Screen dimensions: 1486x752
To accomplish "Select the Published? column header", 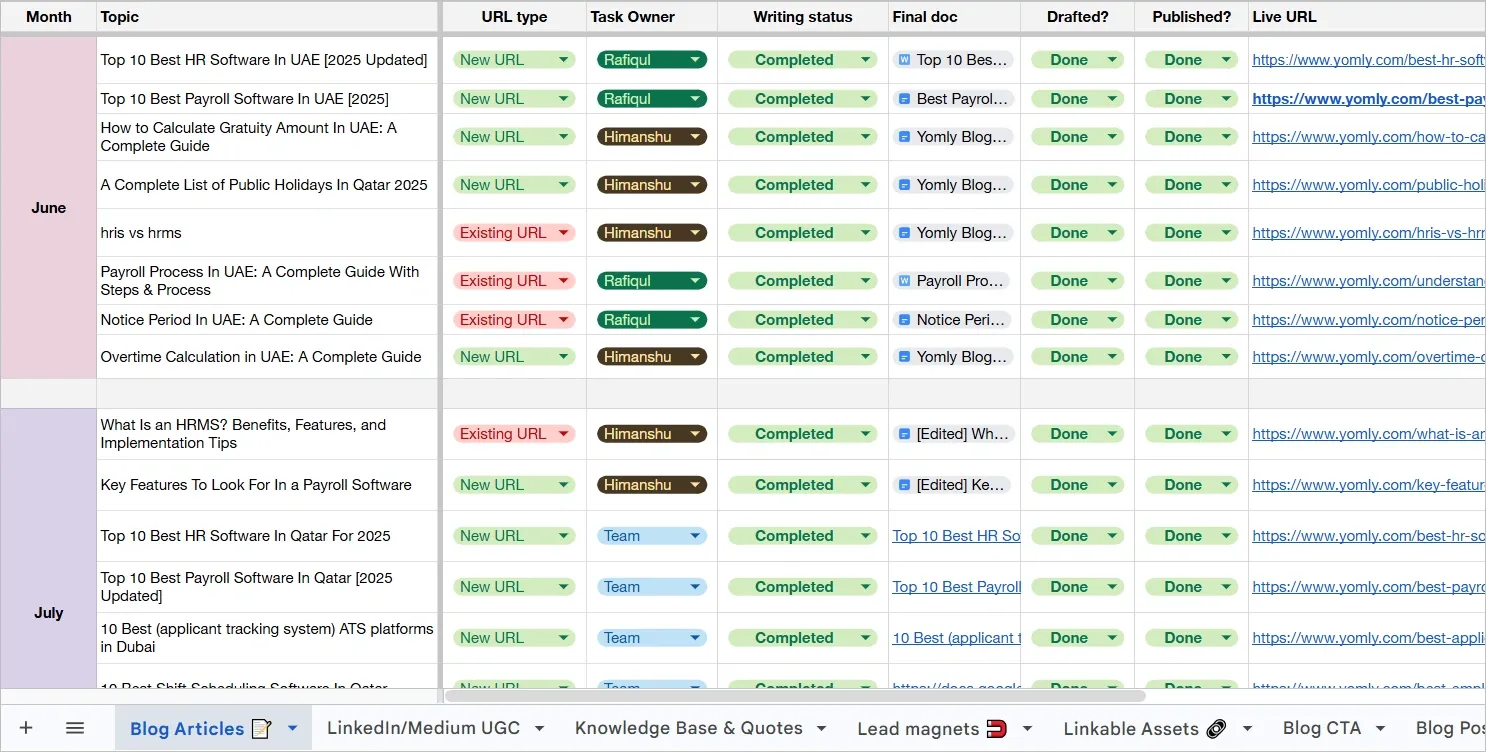I will (x=1192, y=17).
